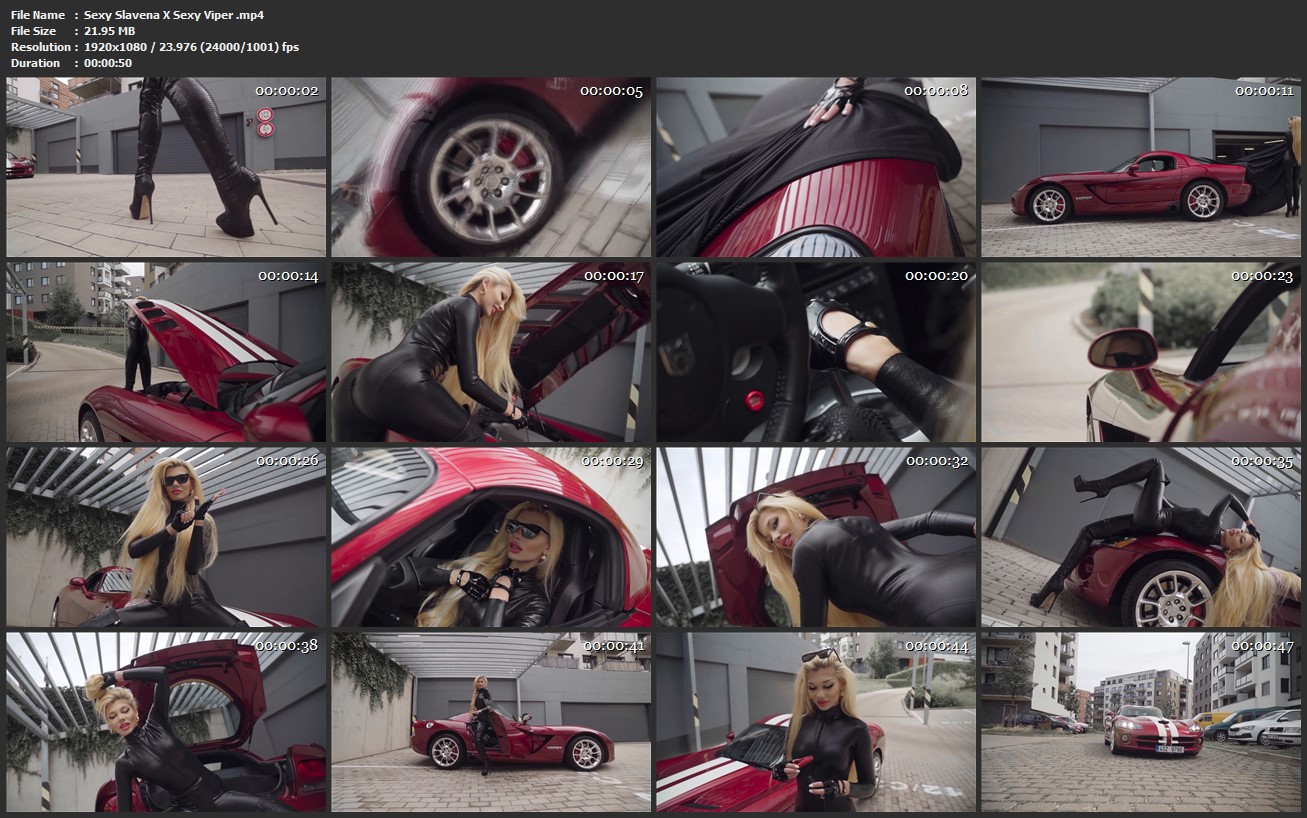Open the thumbnail timestamped 00:00:41
The image size is (1307, 818).
tap(491, 722)
